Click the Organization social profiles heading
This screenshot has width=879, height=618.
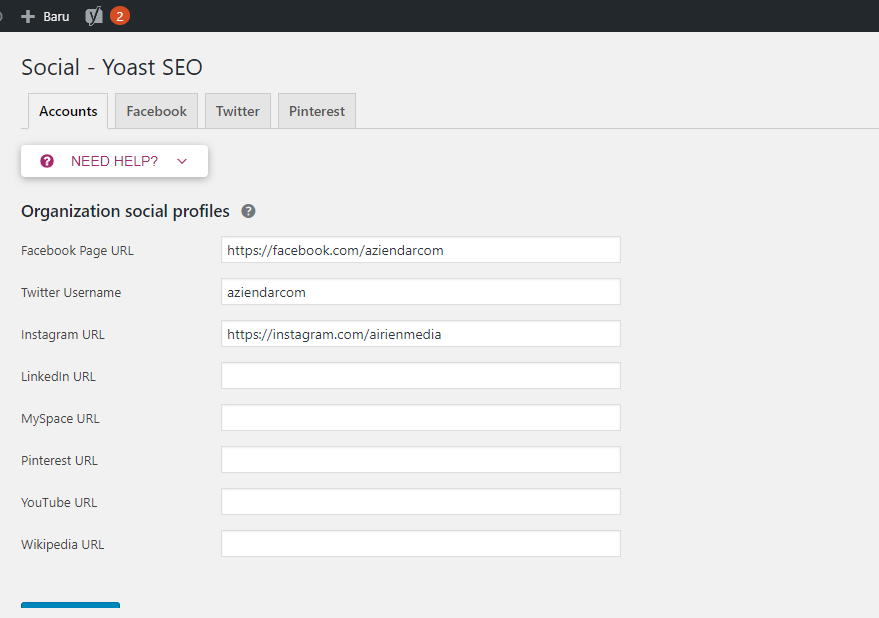(126, 211)
